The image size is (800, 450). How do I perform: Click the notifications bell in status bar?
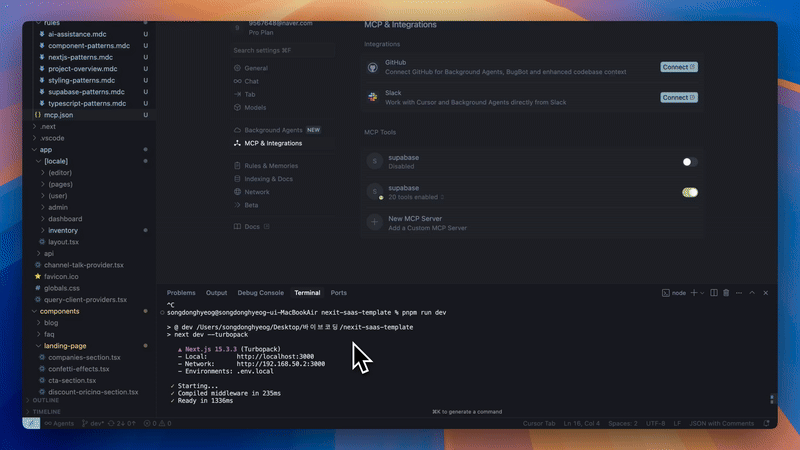(768, 423)
